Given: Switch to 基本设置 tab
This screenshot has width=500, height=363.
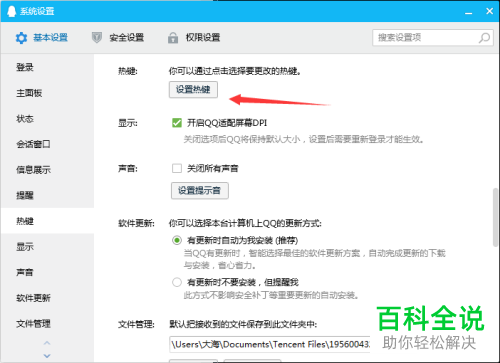Looking at the screenshot, I should point(42,38).
